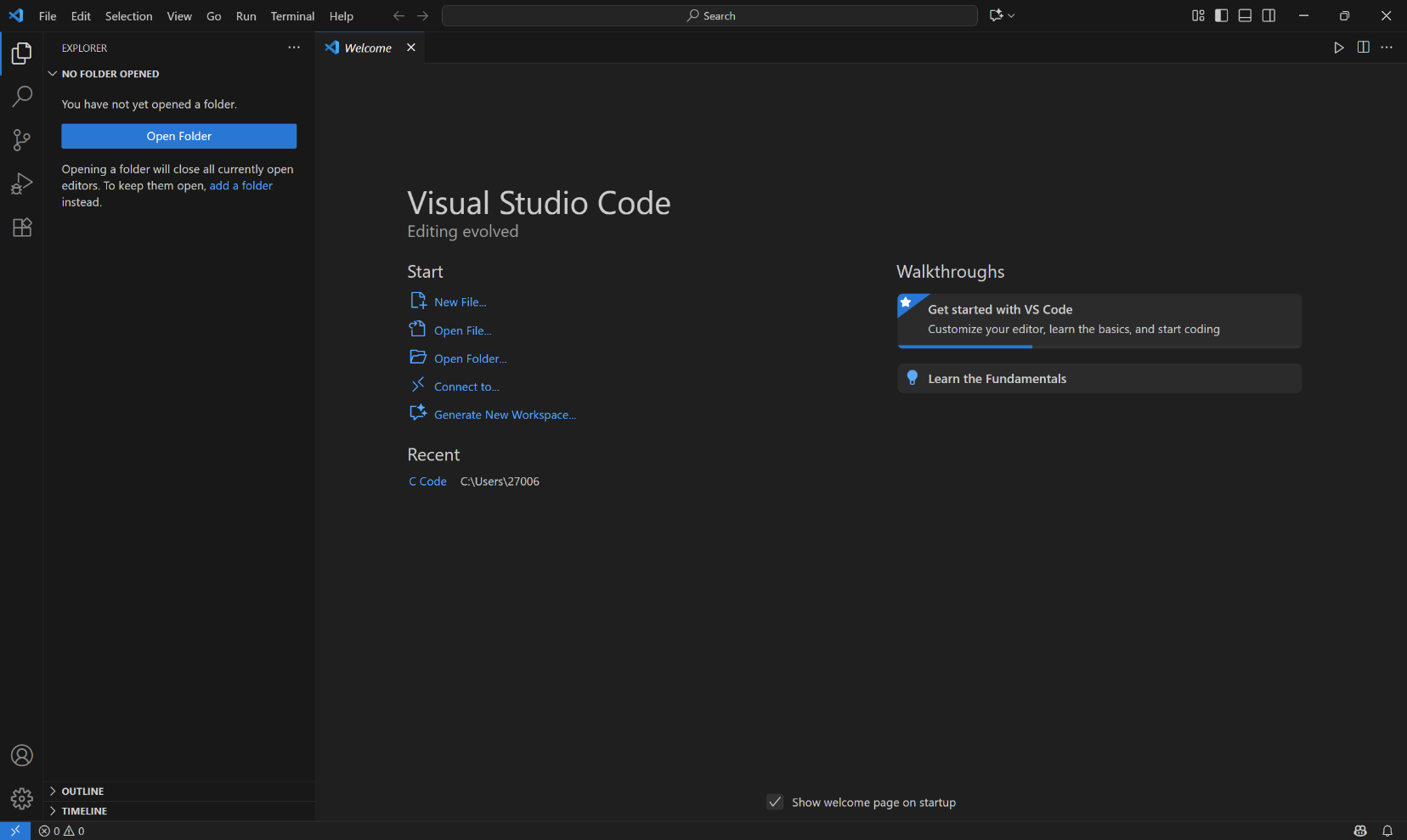
Task: Open the Search view in activity bar
Action: point(21,96)
